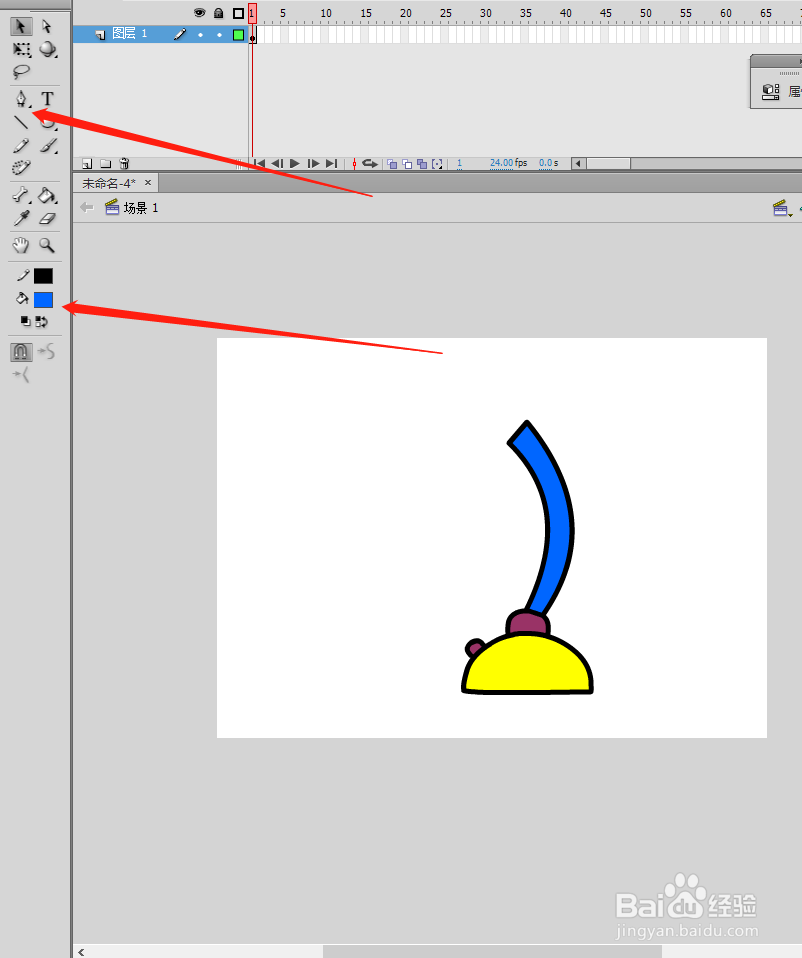This screenshot has width=802, height=958.
Task: Step forward one frame
Action: click(x=313, y=163)
